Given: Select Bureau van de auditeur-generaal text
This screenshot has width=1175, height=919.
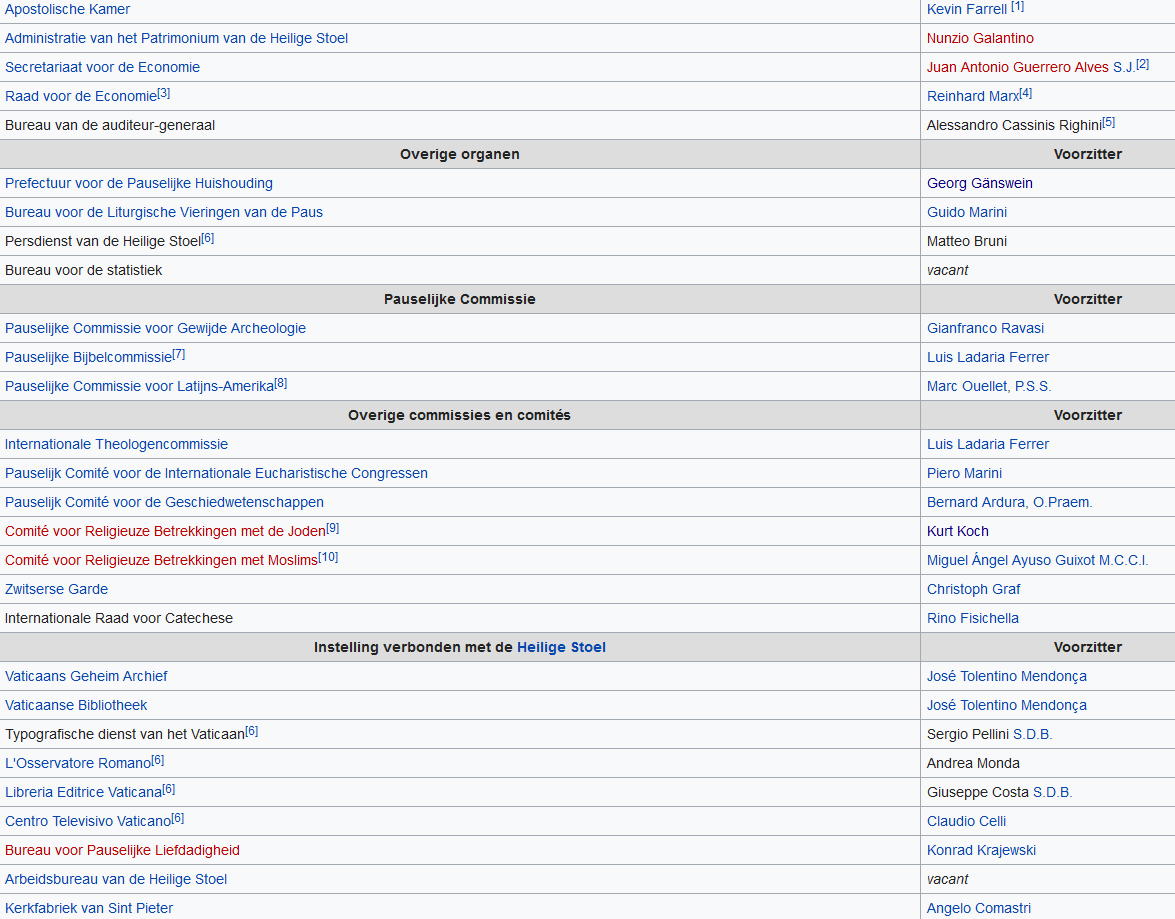Looking at the screenshot, I should tap(109, 125).
